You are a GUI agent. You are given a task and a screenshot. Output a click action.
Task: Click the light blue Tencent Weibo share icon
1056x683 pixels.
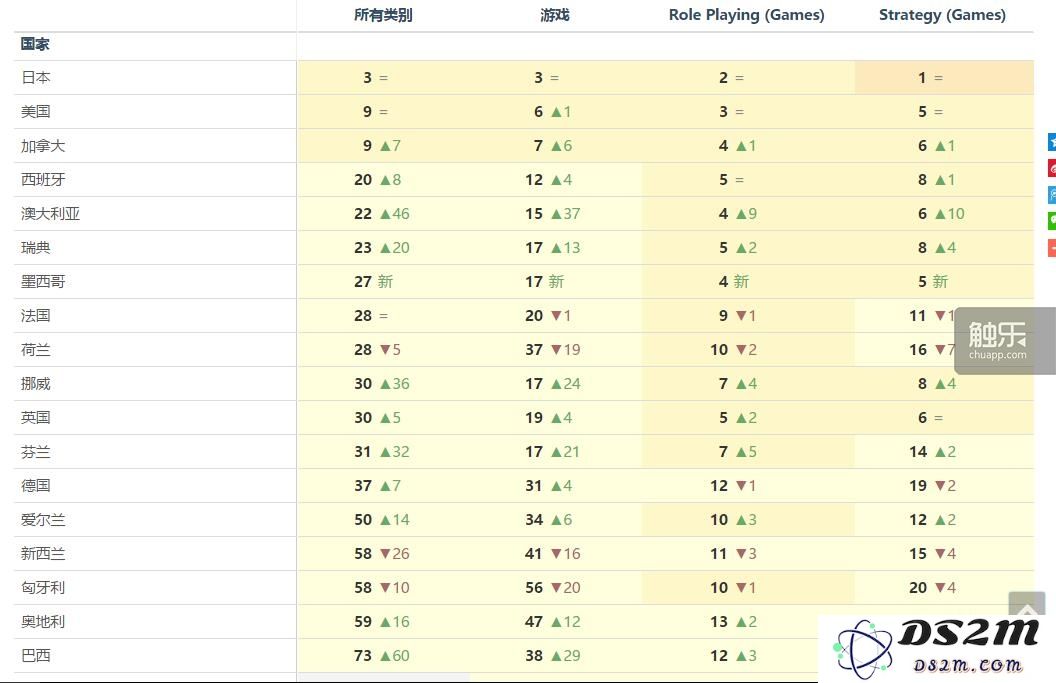pos(1052,195)
